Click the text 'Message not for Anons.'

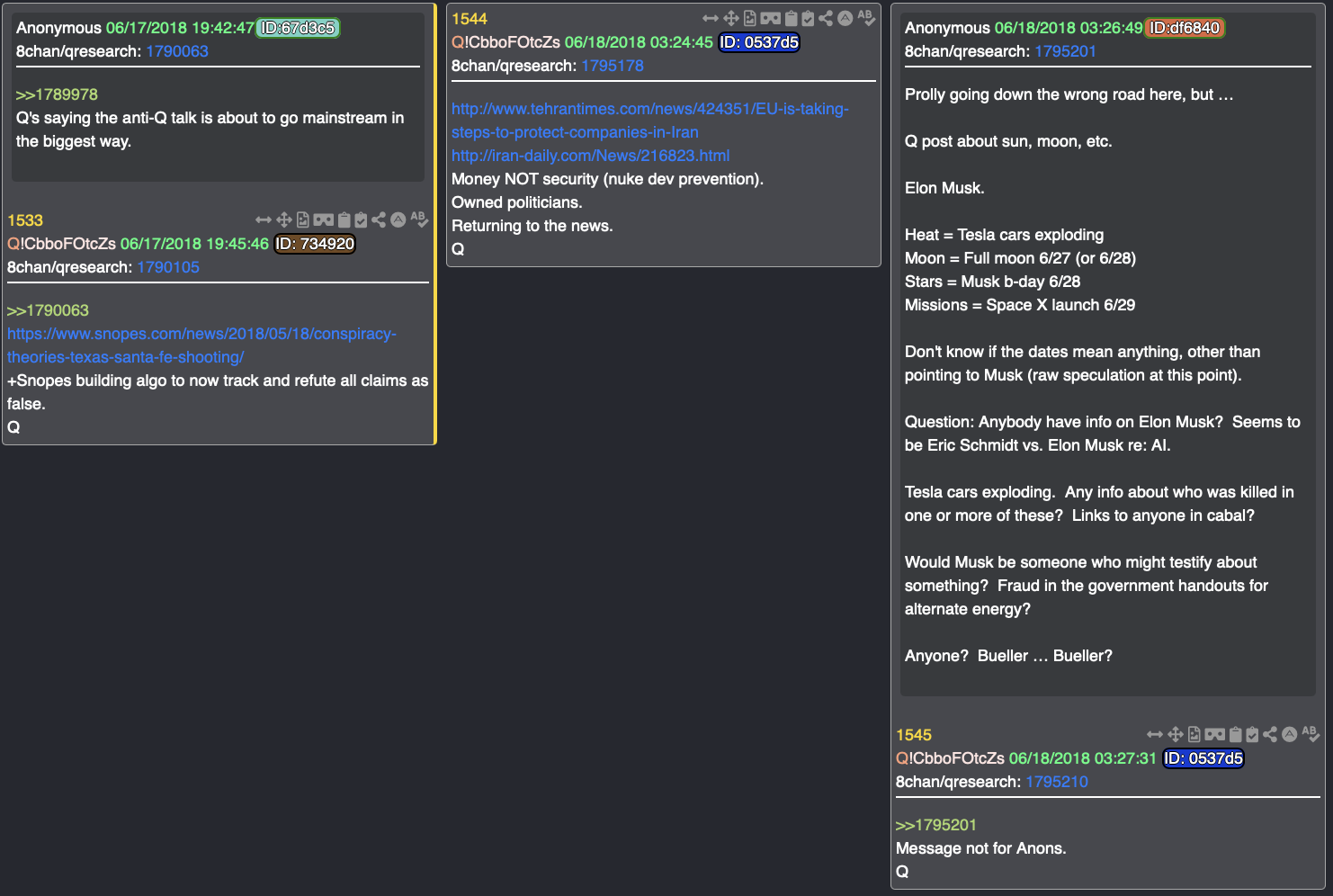point(981,848)
